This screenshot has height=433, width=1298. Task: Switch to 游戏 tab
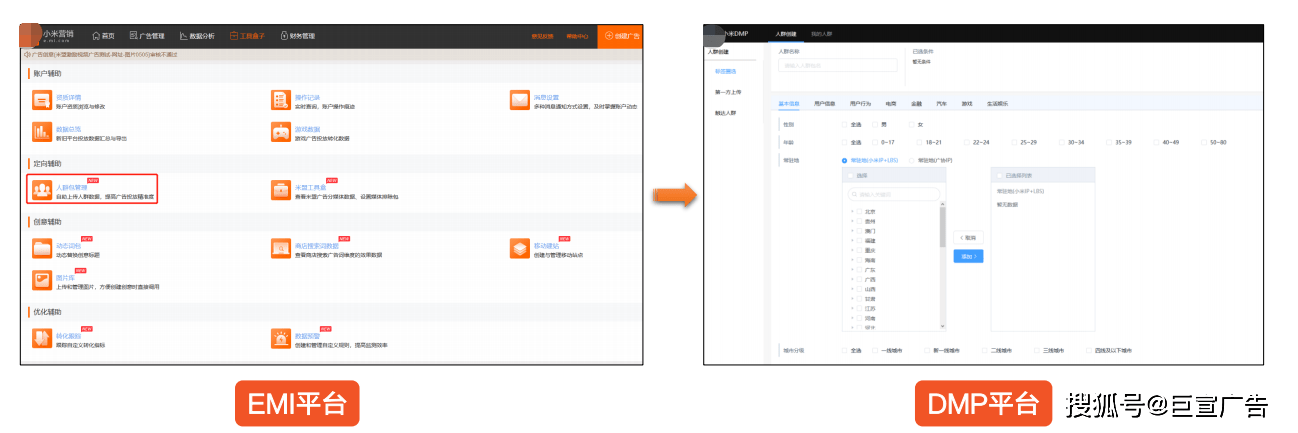(x=967, y=103)
